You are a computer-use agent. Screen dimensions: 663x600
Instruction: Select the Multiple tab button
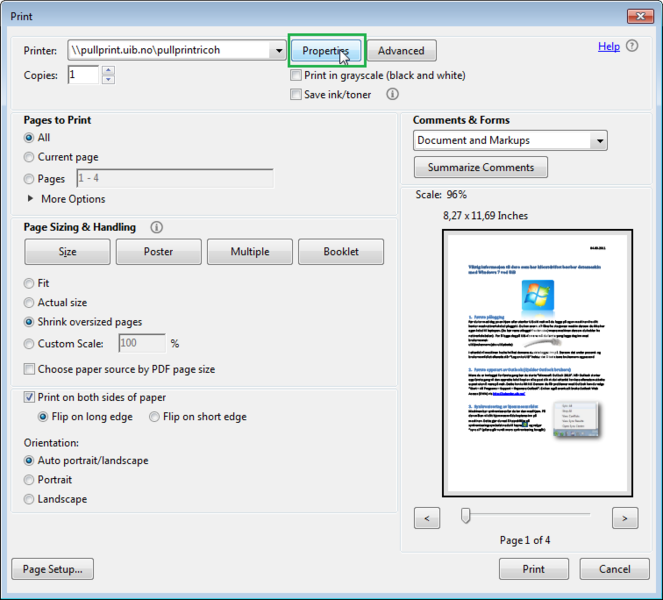(x=250, y=252)
